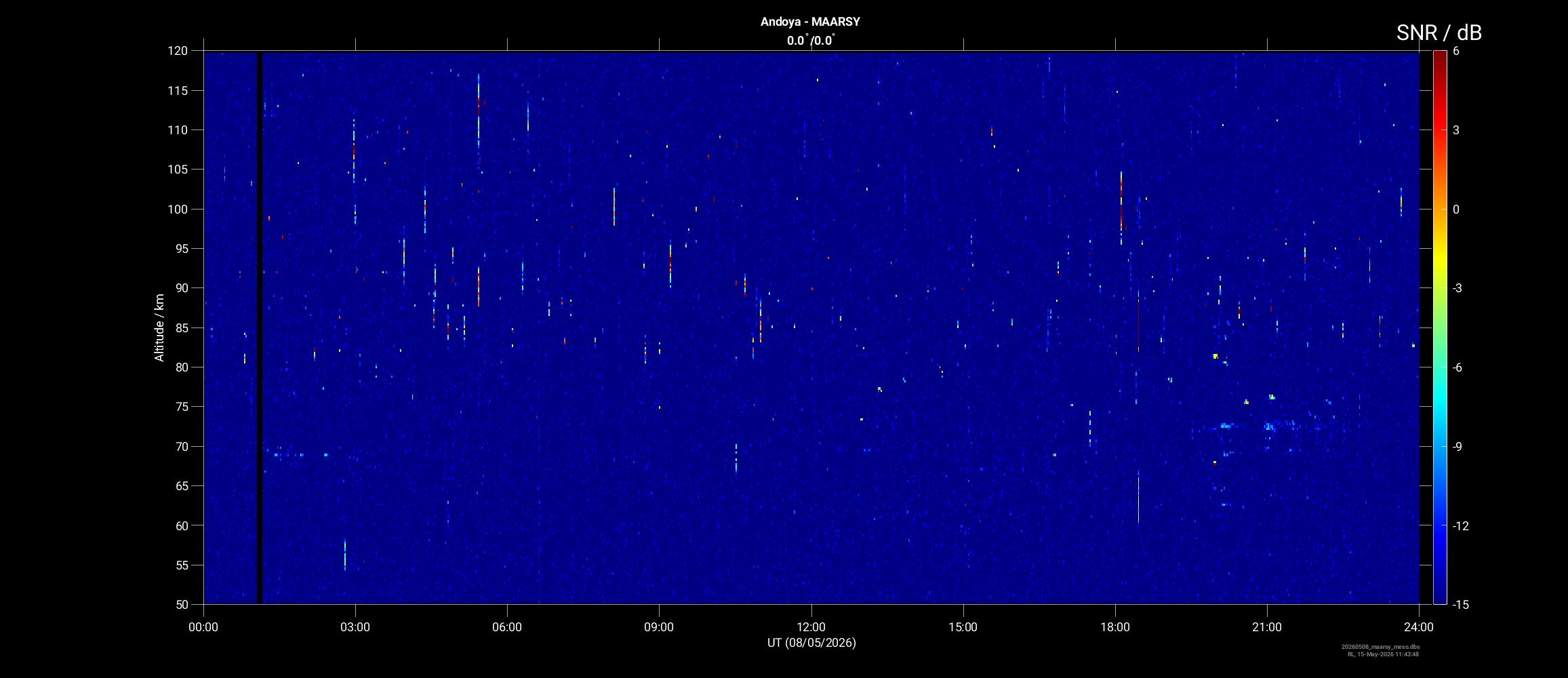Click the 90 altitude tick label

pyautogui.click(x=181, y=288)
